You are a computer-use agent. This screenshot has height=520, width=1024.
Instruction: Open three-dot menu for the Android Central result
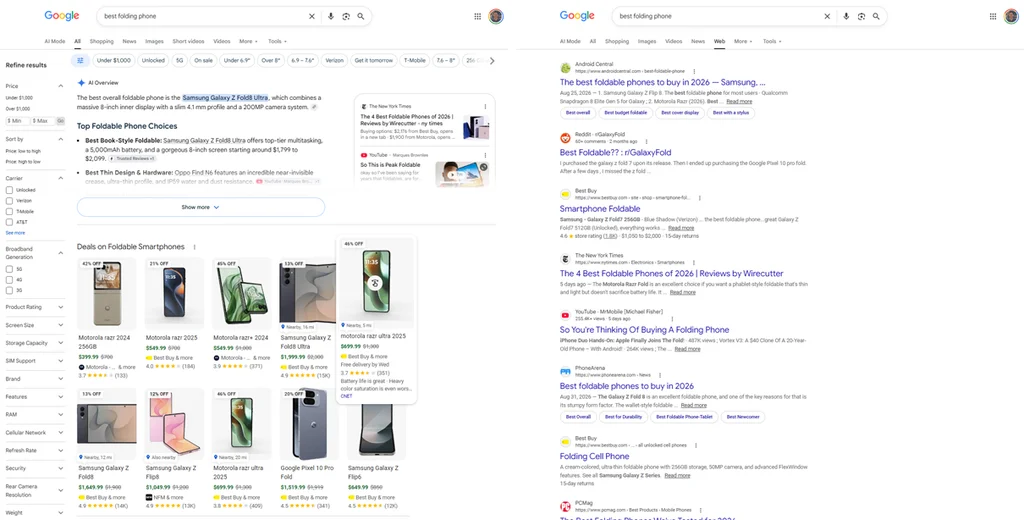[694, 71]
